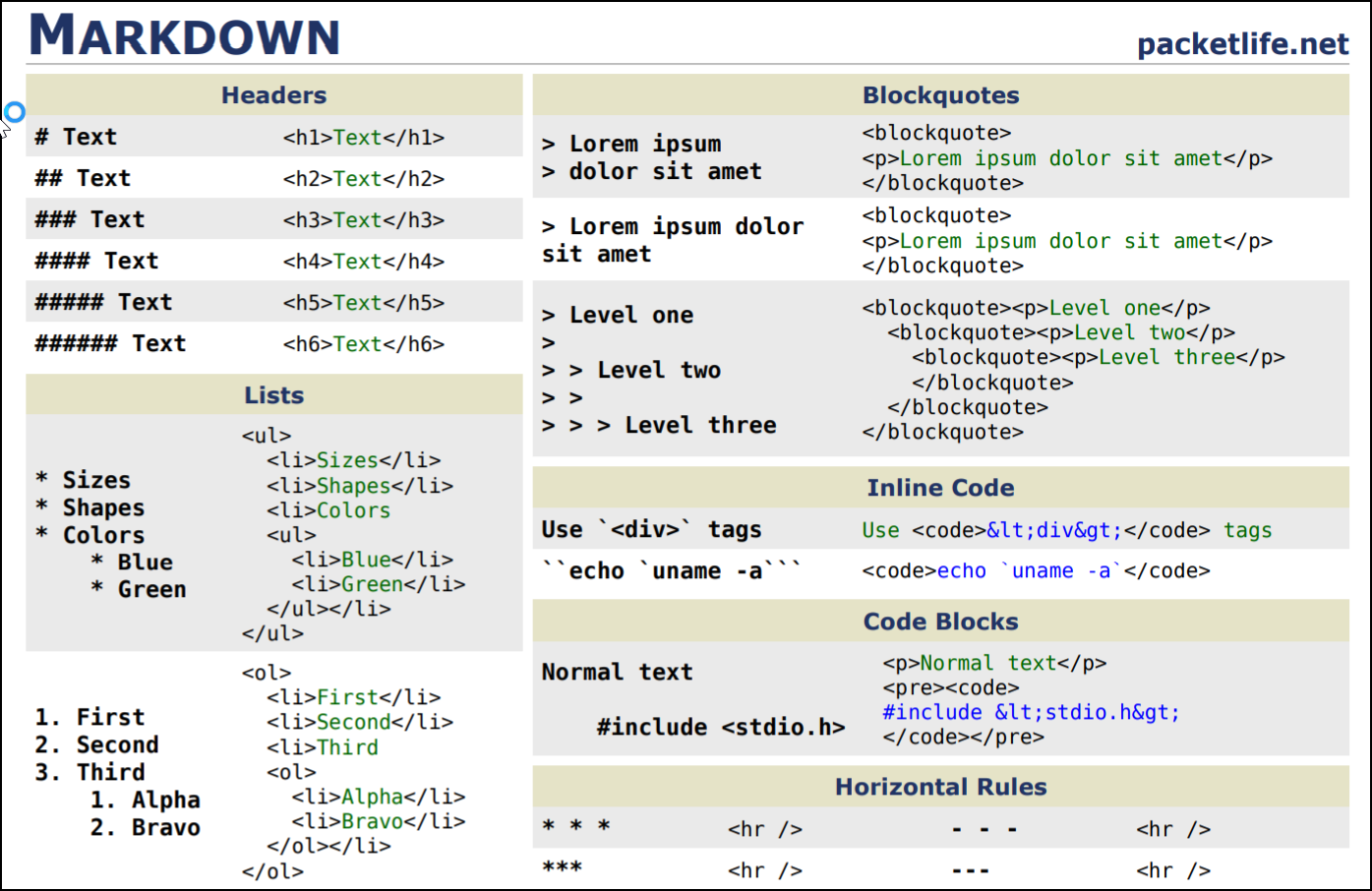Click the <hr /> beside '---'

click(x=1173, y=870)
